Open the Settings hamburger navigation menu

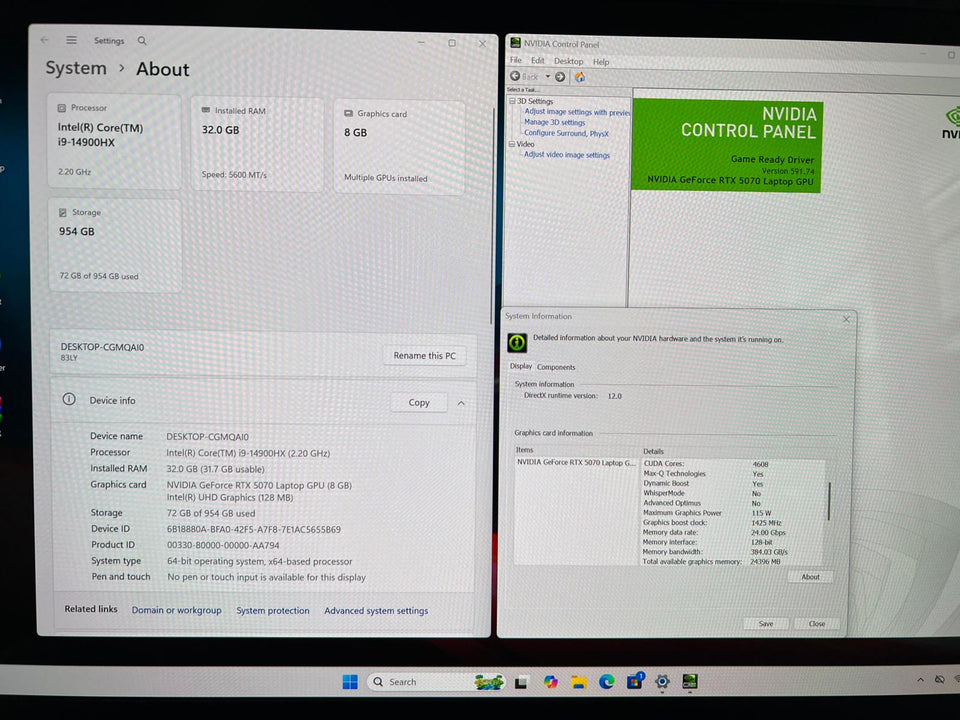pos(72,40)
